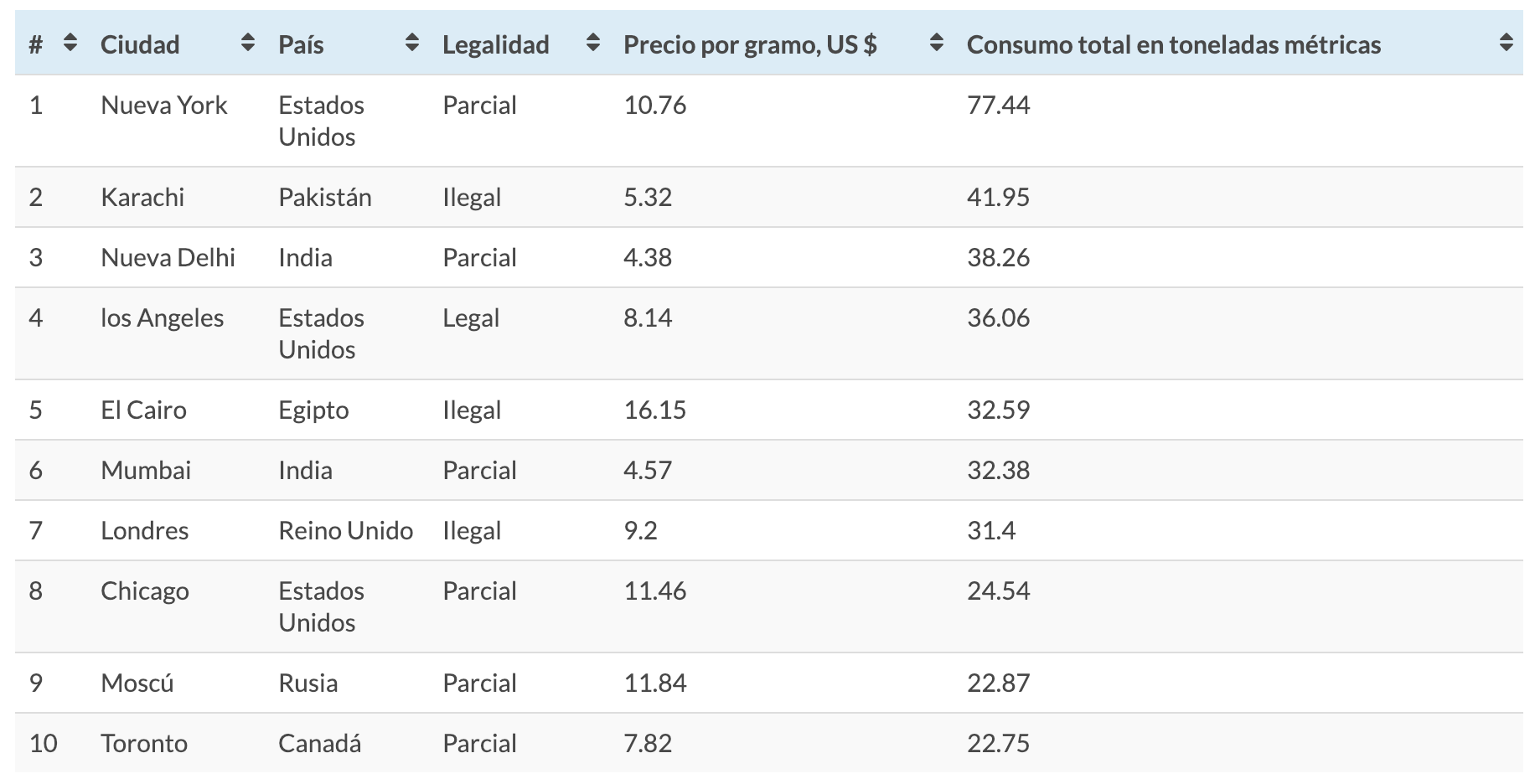Click the Karachi city name

(x=143, y=198)
